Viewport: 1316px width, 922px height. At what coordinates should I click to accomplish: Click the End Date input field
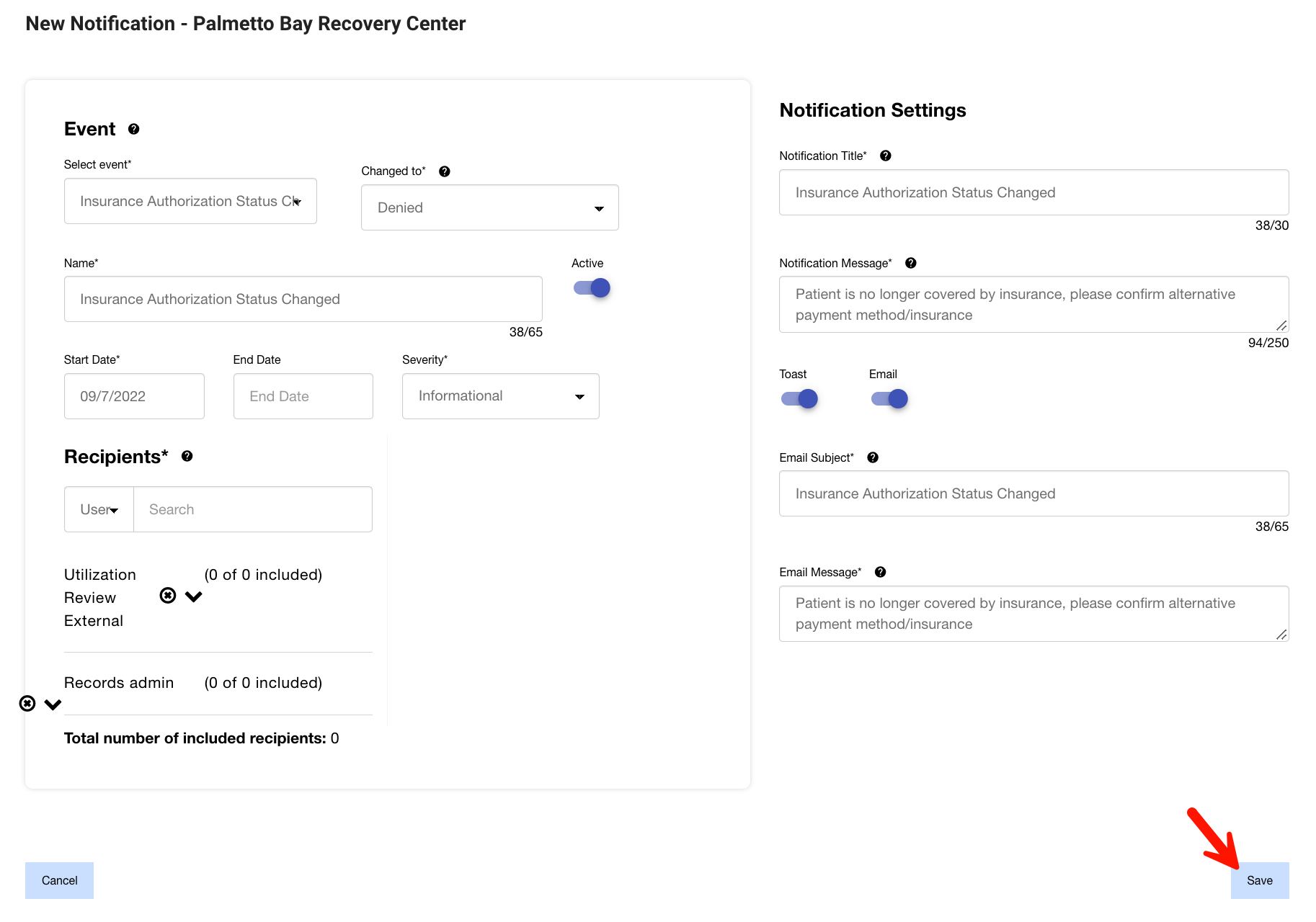coord(303,396)
